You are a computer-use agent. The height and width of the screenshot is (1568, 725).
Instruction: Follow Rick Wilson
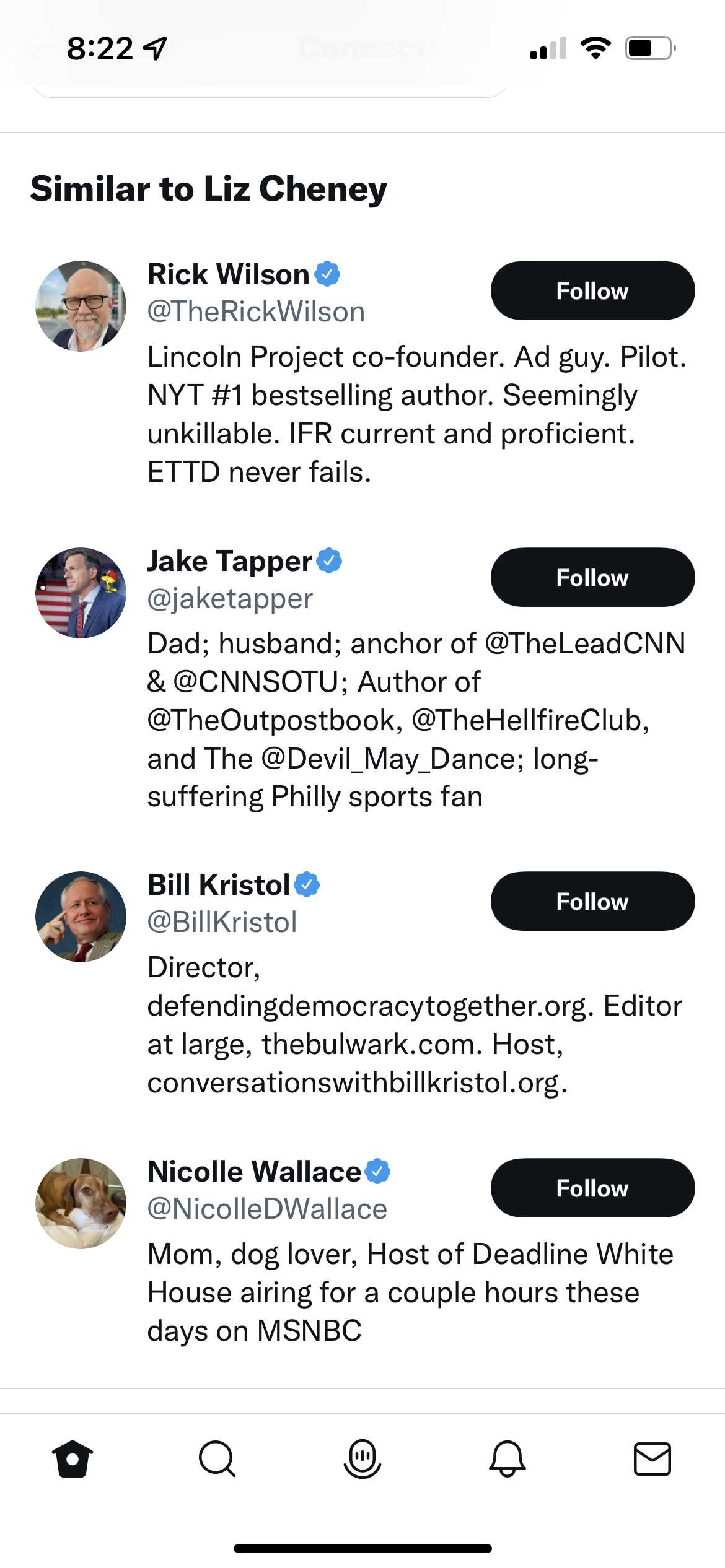(592, 290)
